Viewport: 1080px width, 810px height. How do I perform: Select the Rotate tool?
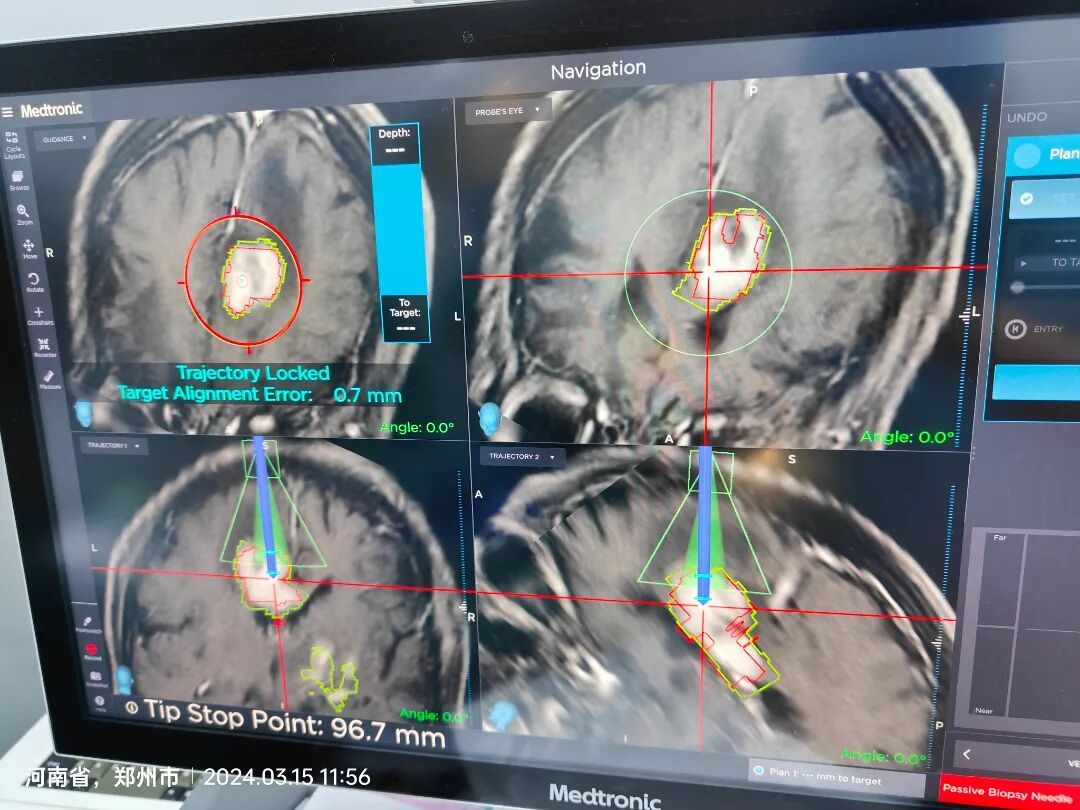[x=34, y=282]
